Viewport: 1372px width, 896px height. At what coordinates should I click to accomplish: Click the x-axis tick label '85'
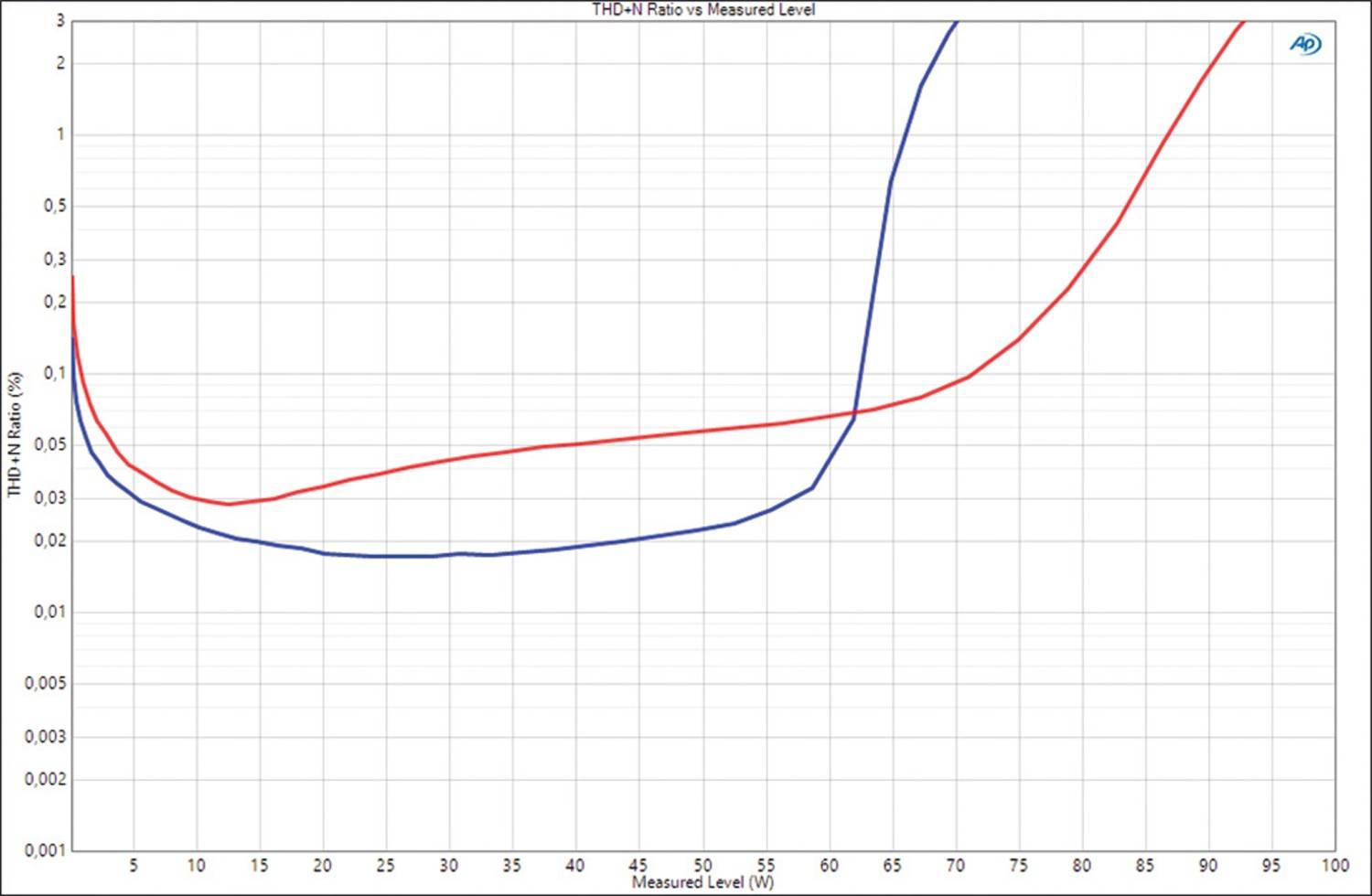coord(1145,865)
